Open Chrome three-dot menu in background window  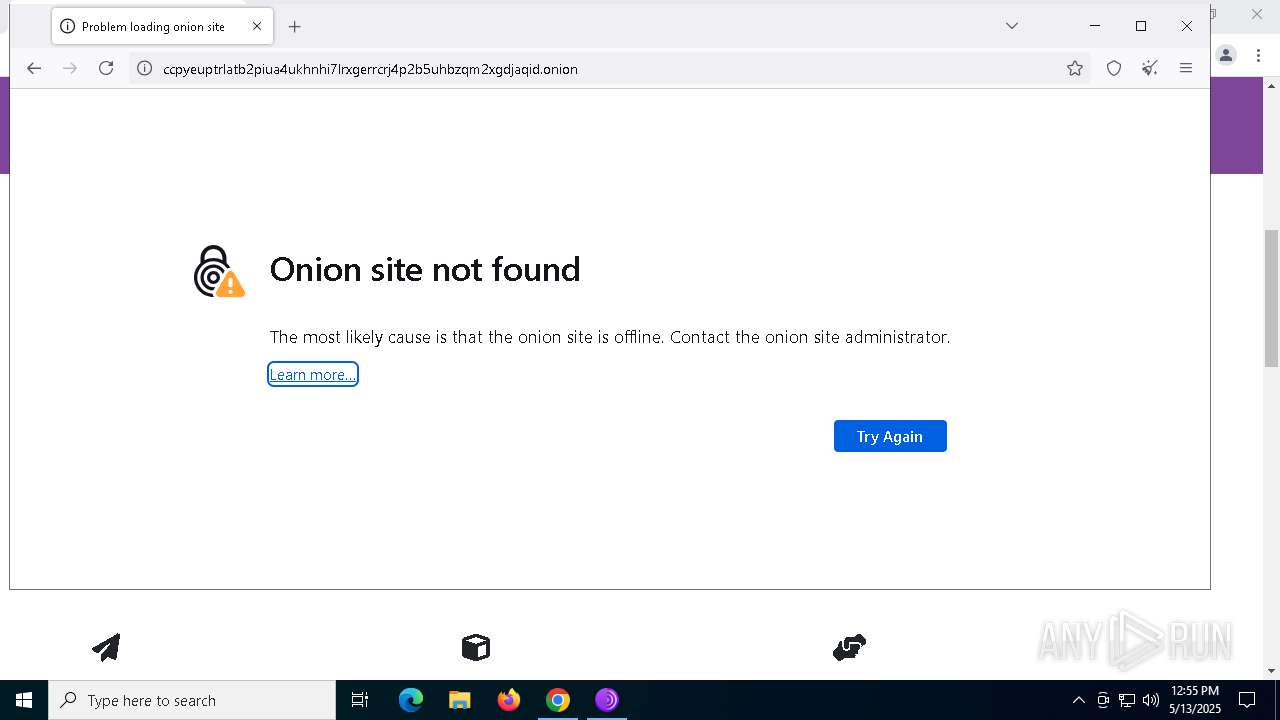[1258, 55]
